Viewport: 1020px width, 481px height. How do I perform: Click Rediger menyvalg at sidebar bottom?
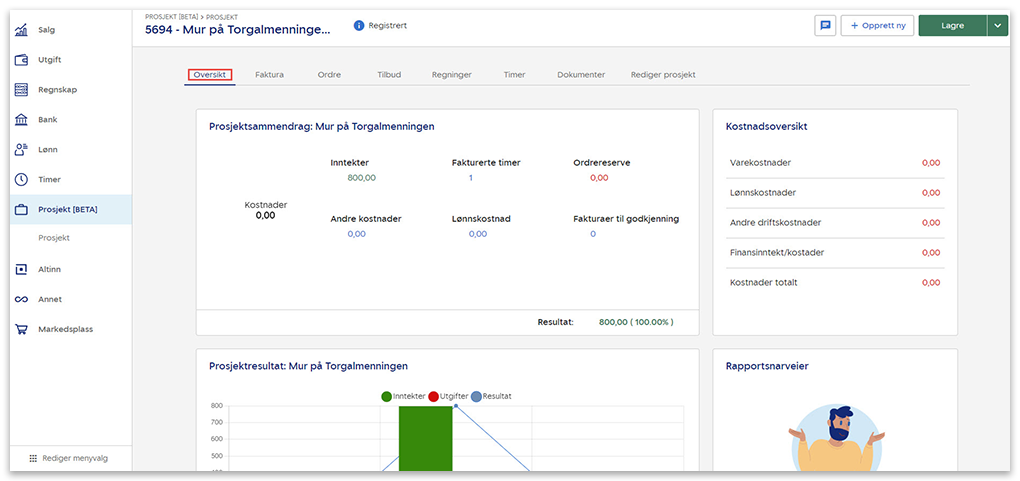(68, 458)
